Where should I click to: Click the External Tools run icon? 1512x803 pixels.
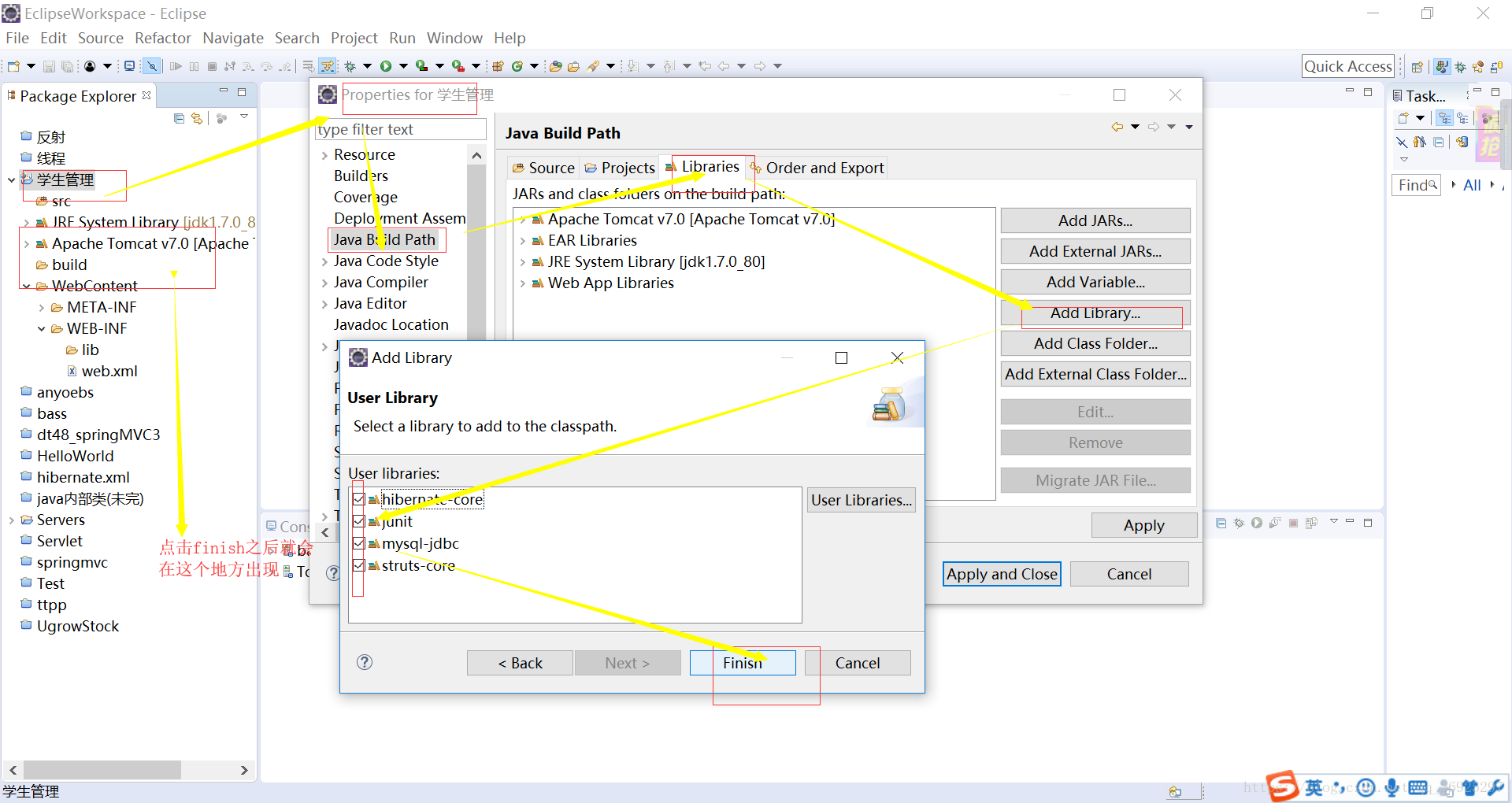click(x=458, y=66)
